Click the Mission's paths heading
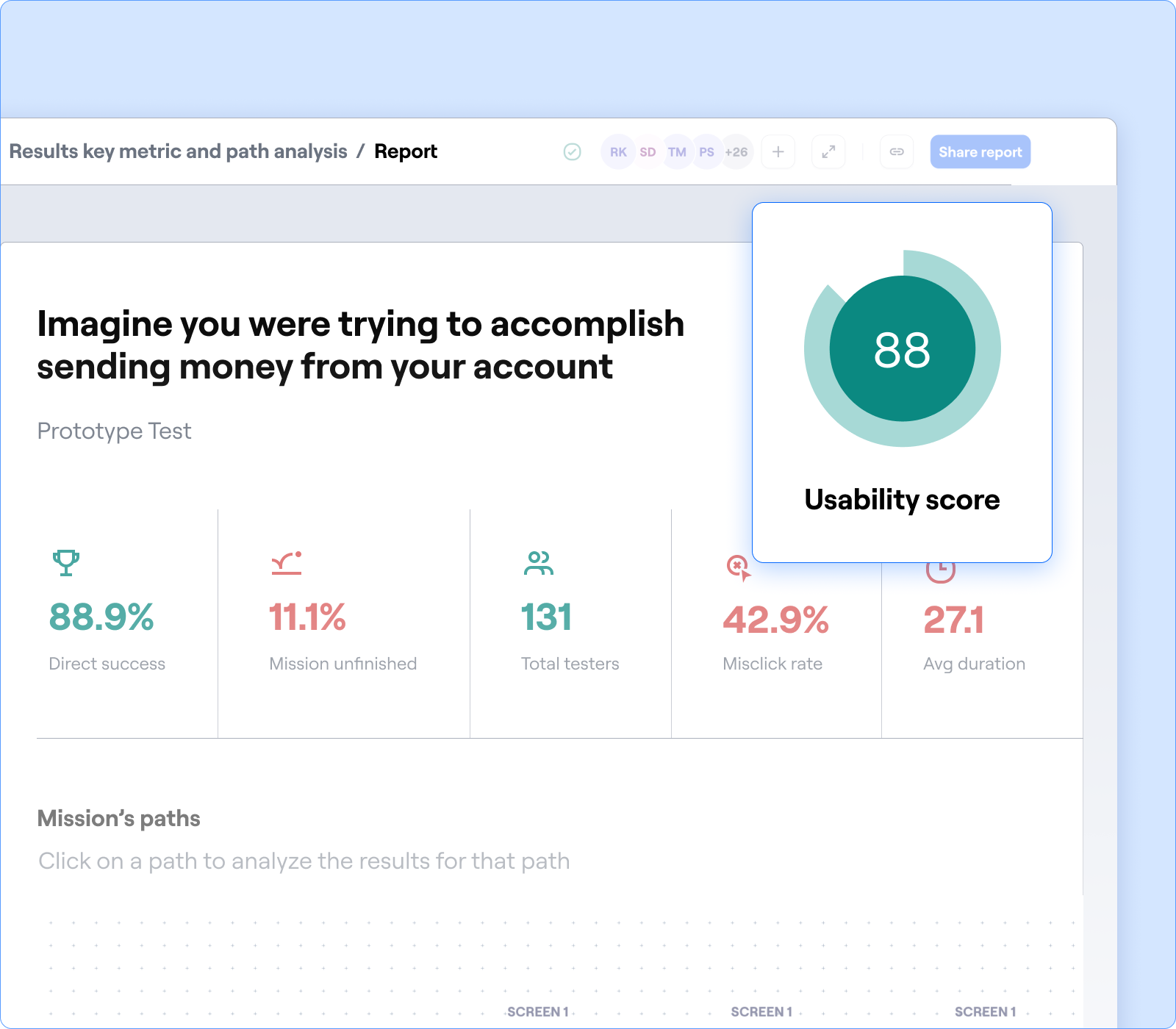This screenshot has height=1029, width=1176. [x=119, y=818]
